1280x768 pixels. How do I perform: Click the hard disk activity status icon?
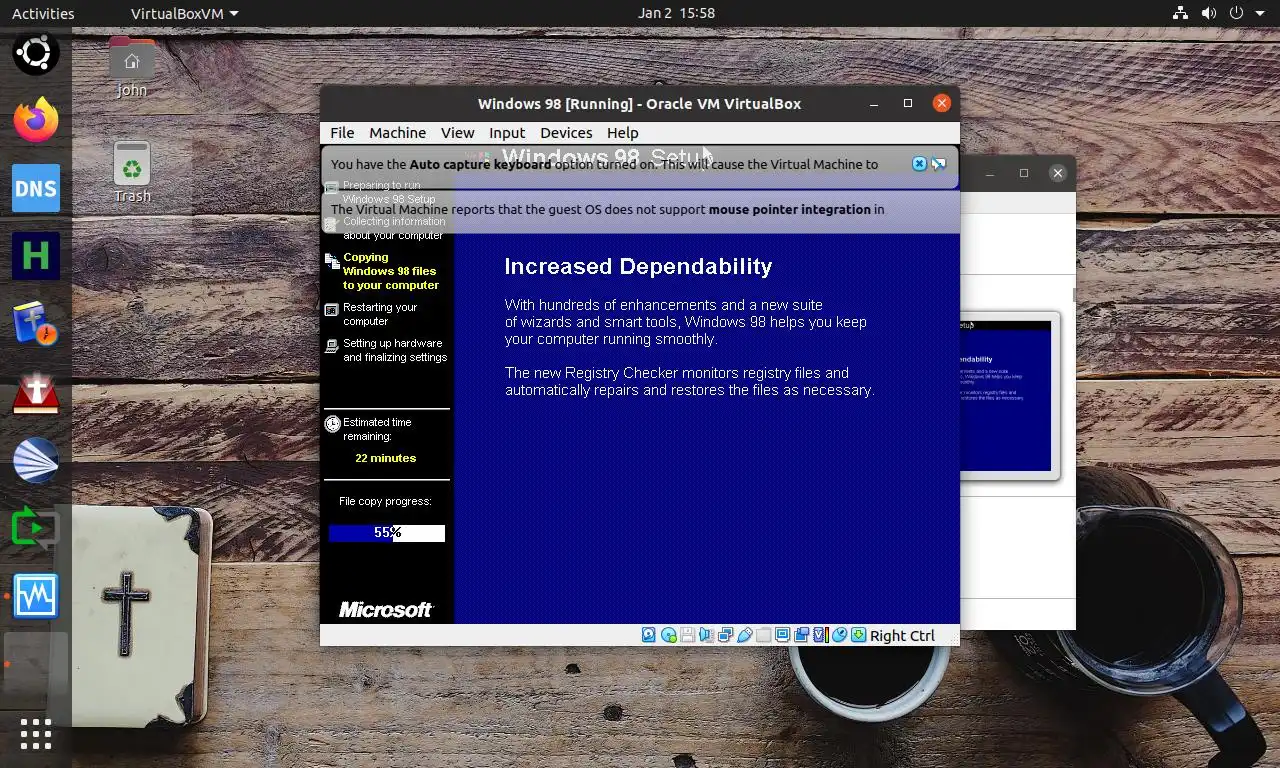pos(649,635)
